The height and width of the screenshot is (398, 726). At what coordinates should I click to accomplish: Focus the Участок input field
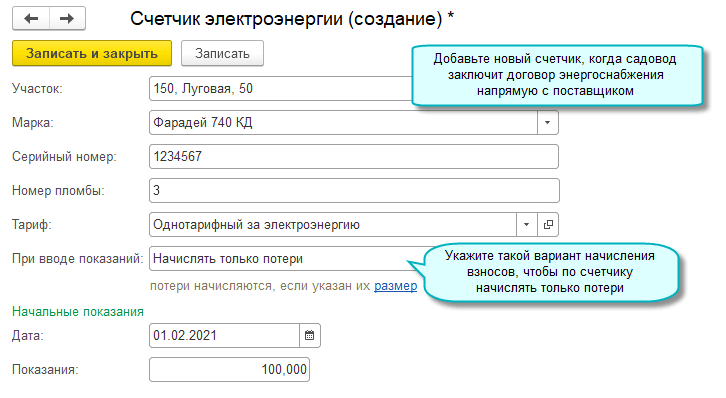[x=281, y=88]
